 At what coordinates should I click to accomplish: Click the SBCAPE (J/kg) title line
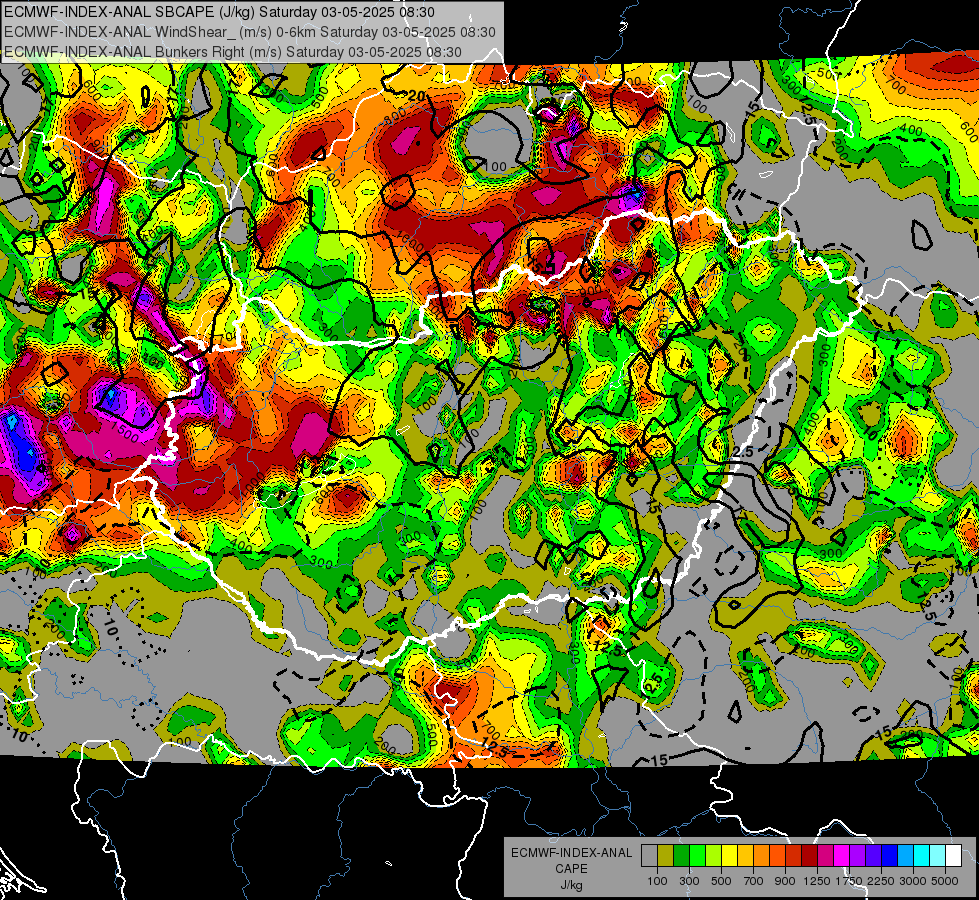click(219, 12)
